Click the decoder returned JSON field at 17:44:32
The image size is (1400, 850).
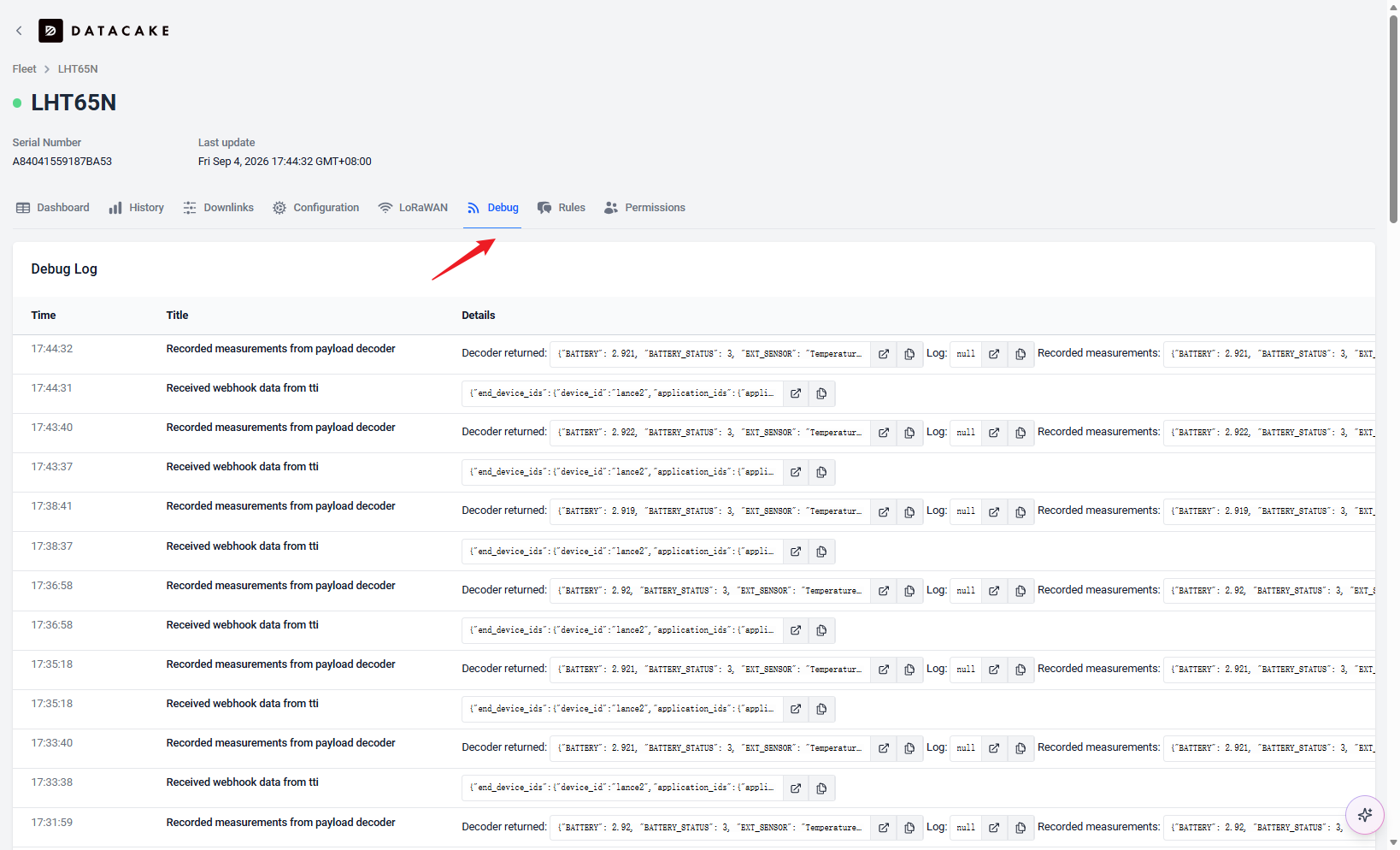point(710,354)
